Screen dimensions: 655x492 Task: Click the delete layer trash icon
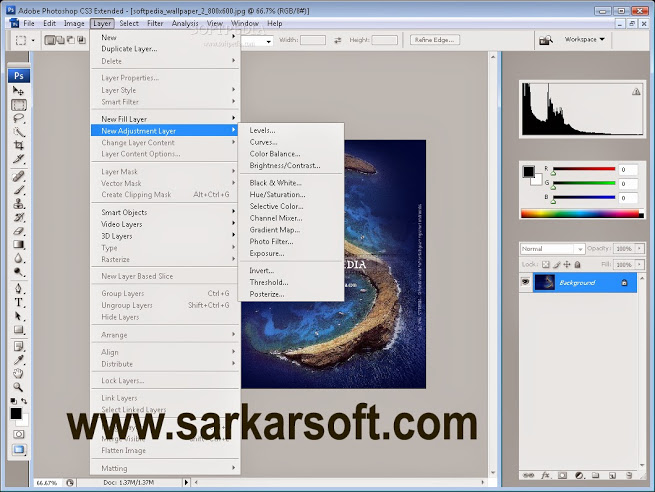coord(629,475)
